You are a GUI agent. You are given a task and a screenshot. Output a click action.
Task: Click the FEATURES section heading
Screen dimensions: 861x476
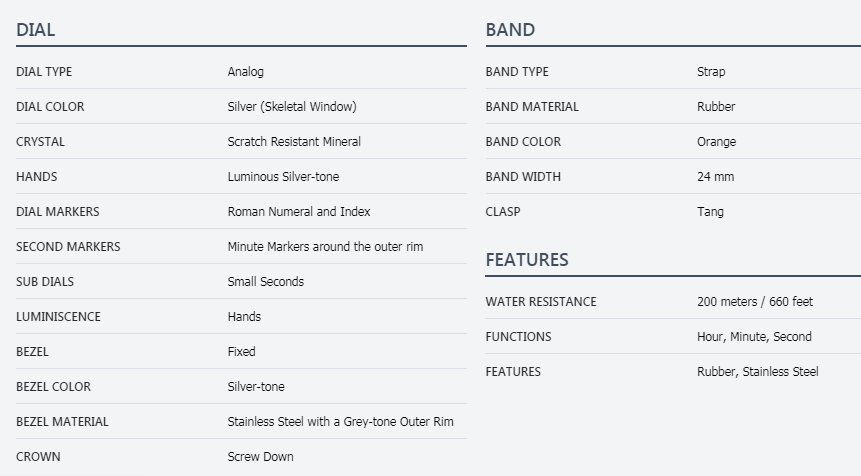point(527,260)
